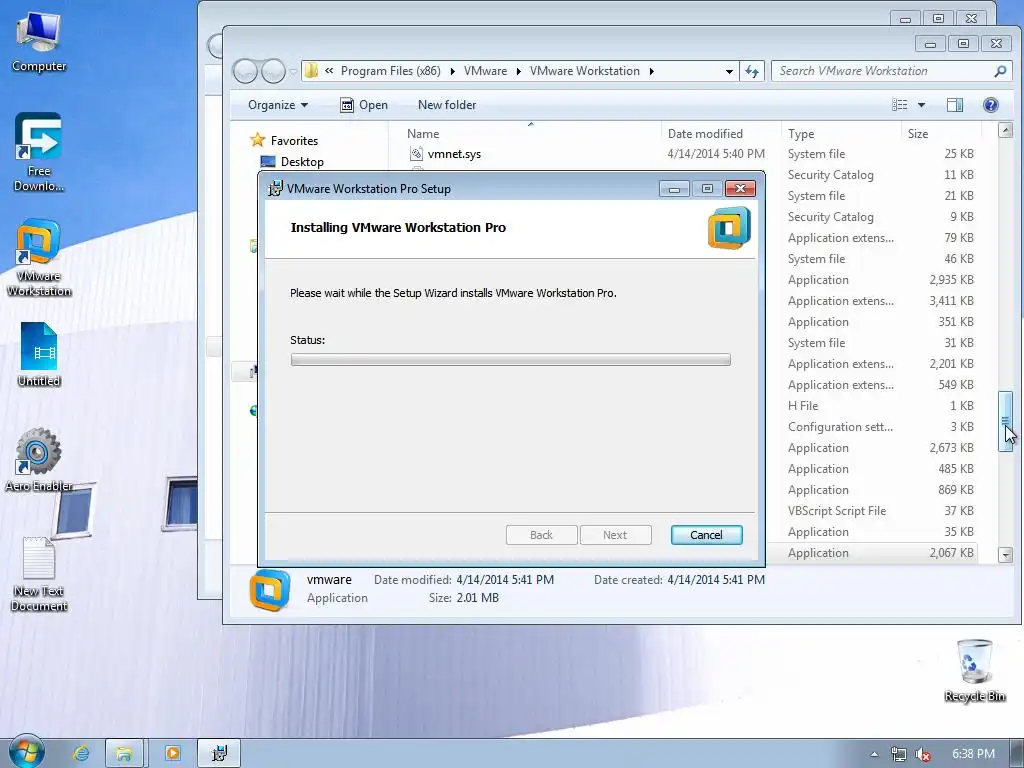The image size is (1024, 768).
Task: Open the address bar history dropdown
Action: 729,71
